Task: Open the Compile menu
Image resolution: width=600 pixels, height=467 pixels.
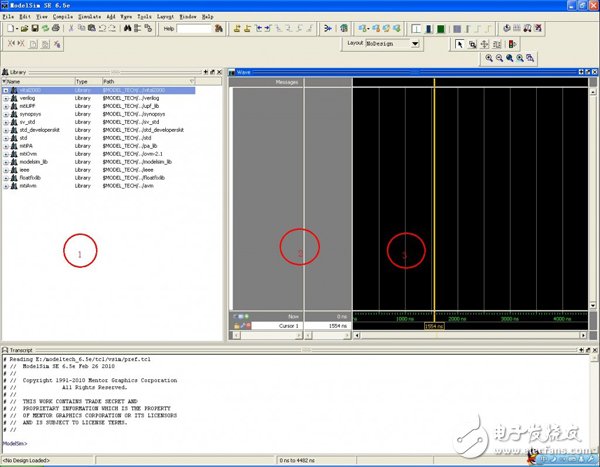Action: pyautogui.click(x=62, y=17)
